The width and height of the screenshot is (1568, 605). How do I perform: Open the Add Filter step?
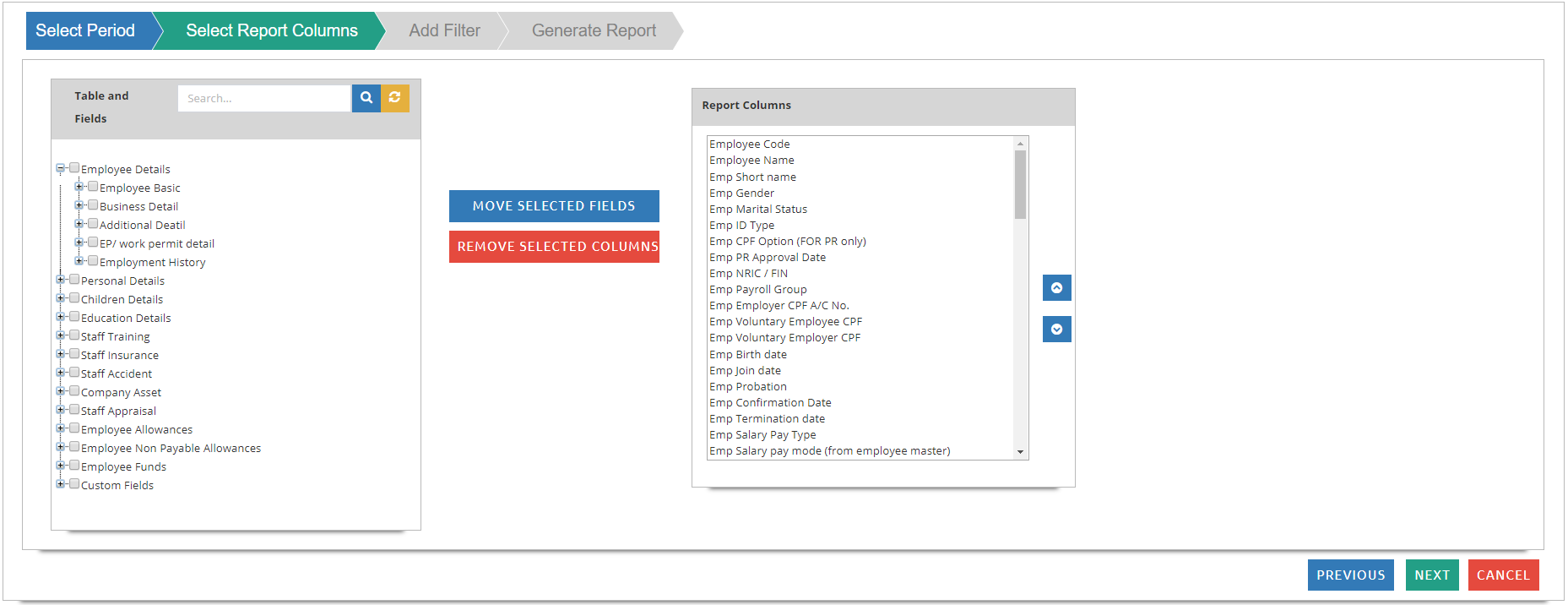444,30
